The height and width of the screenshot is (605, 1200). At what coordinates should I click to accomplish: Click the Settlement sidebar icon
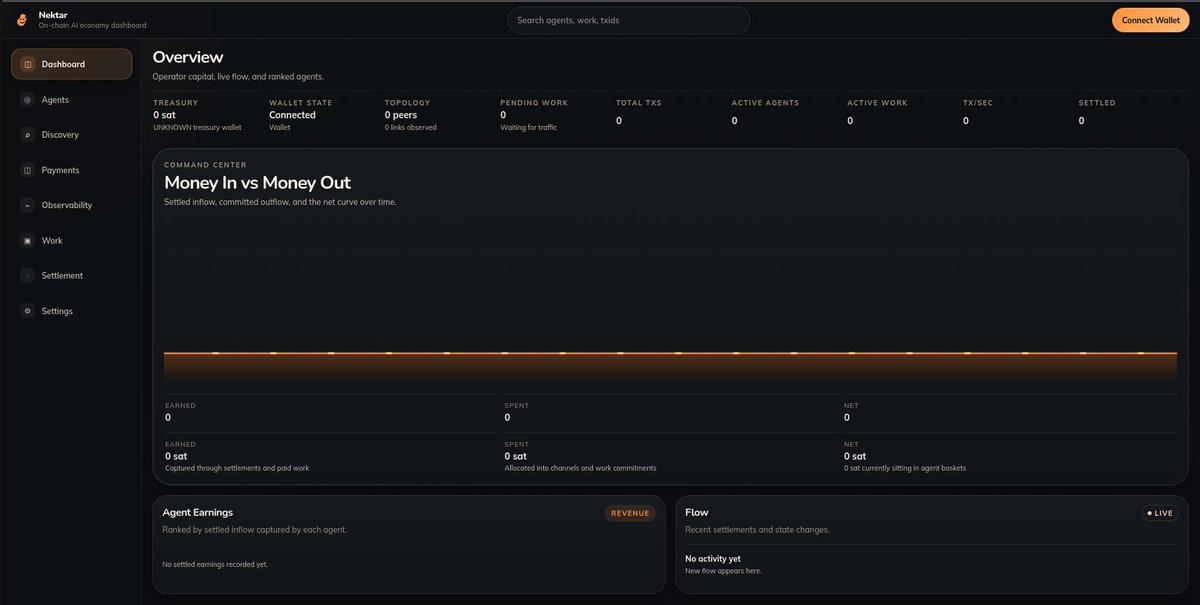pyautogui.click(x=27, y=276)
